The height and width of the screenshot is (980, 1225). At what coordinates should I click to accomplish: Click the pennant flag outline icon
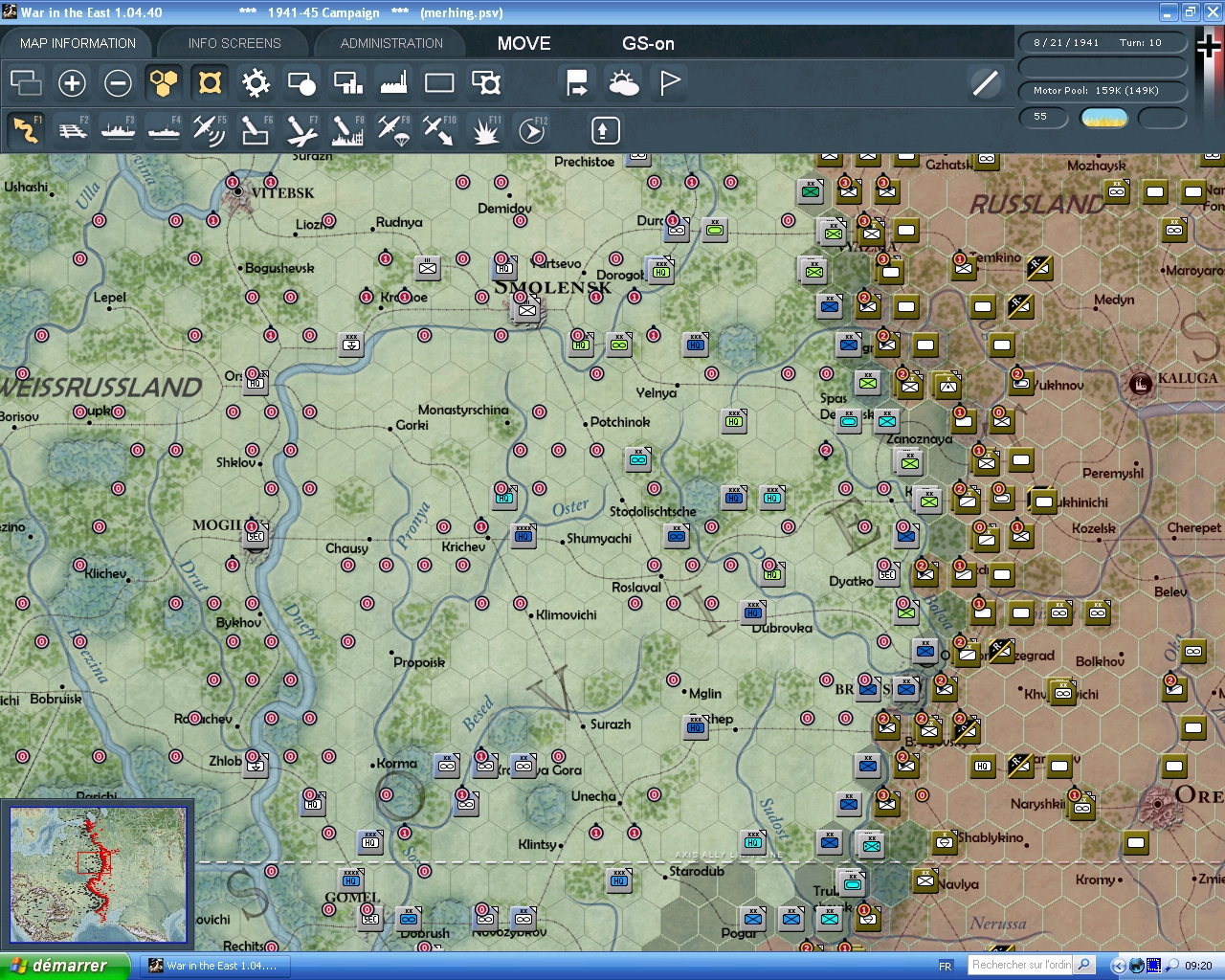[x=670, y=83]
